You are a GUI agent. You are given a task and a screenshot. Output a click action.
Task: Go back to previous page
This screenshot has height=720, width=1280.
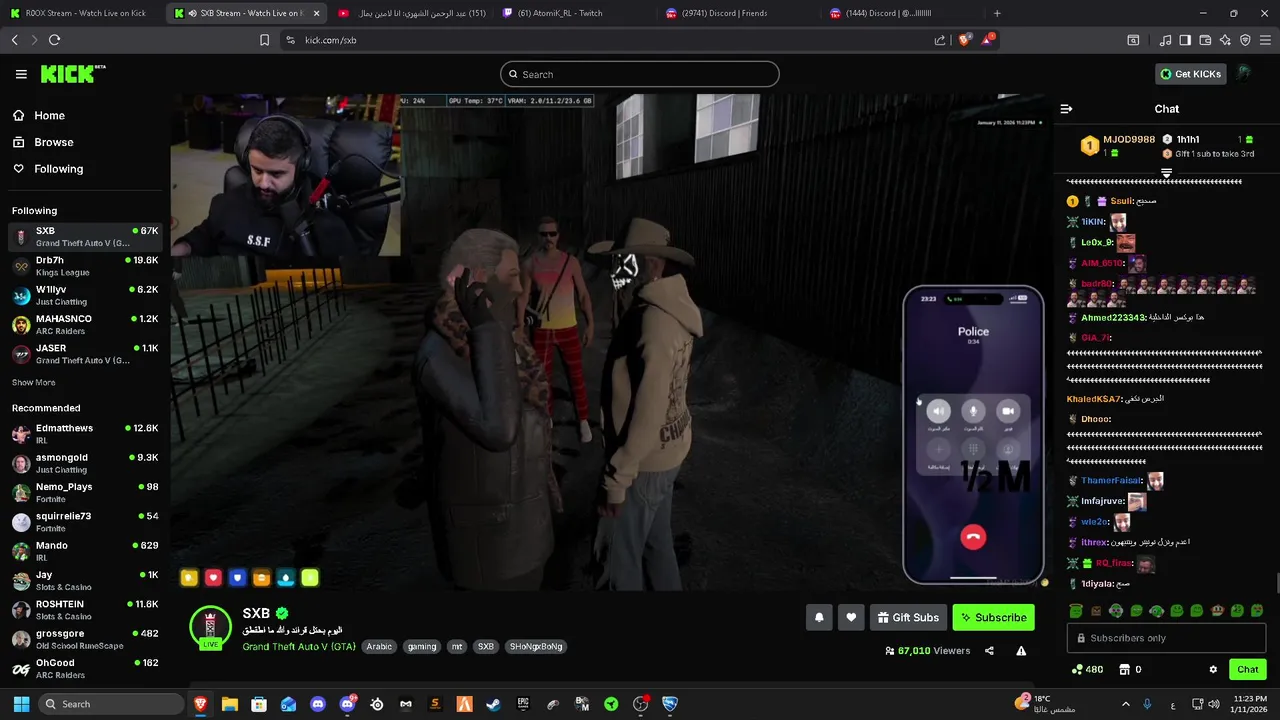[14, 40]
